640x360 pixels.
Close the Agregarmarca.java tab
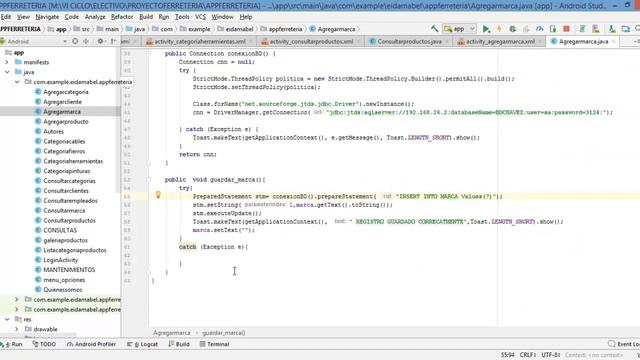613,41
